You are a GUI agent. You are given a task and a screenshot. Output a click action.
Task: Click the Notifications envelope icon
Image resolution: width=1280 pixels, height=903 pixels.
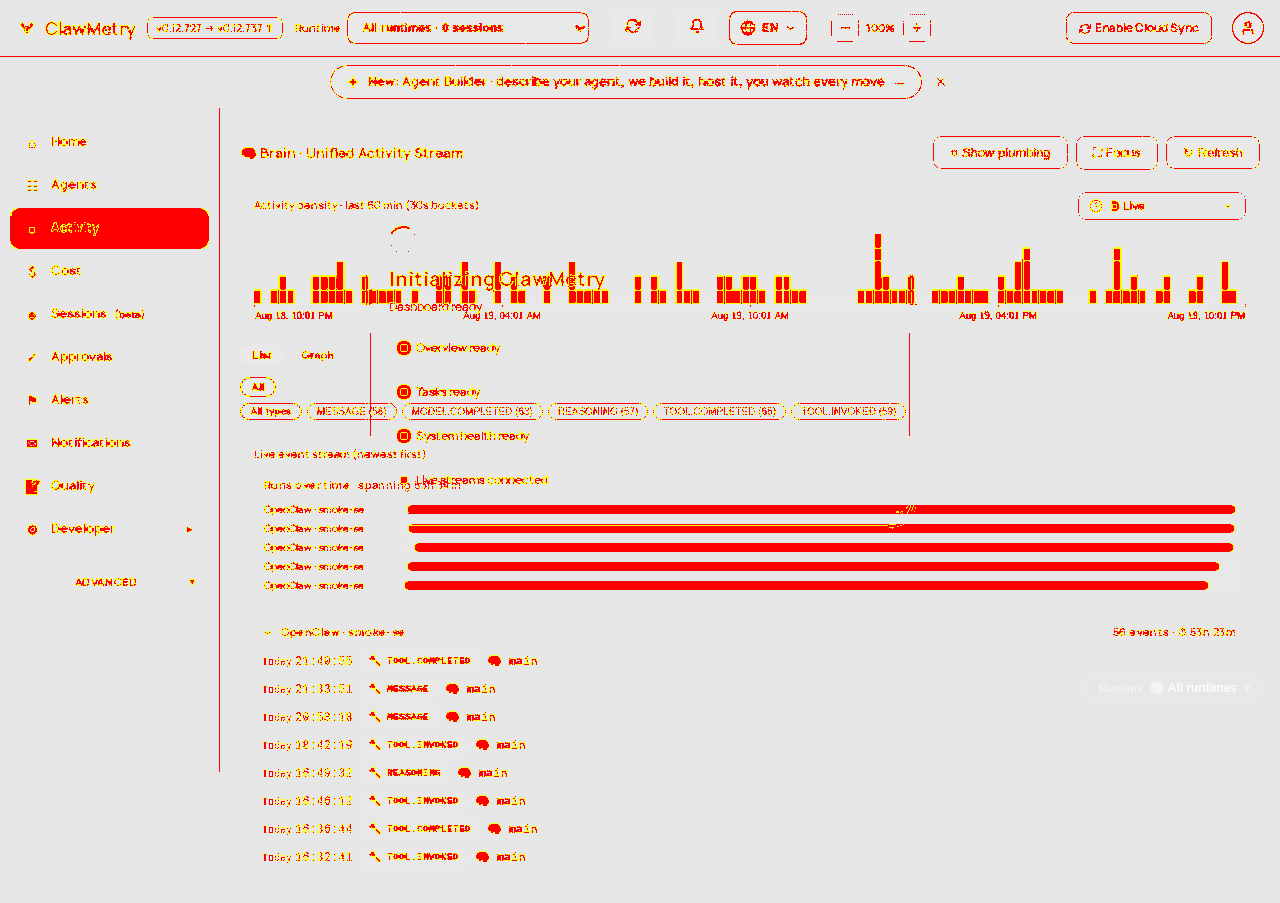[x=32, y=444]
